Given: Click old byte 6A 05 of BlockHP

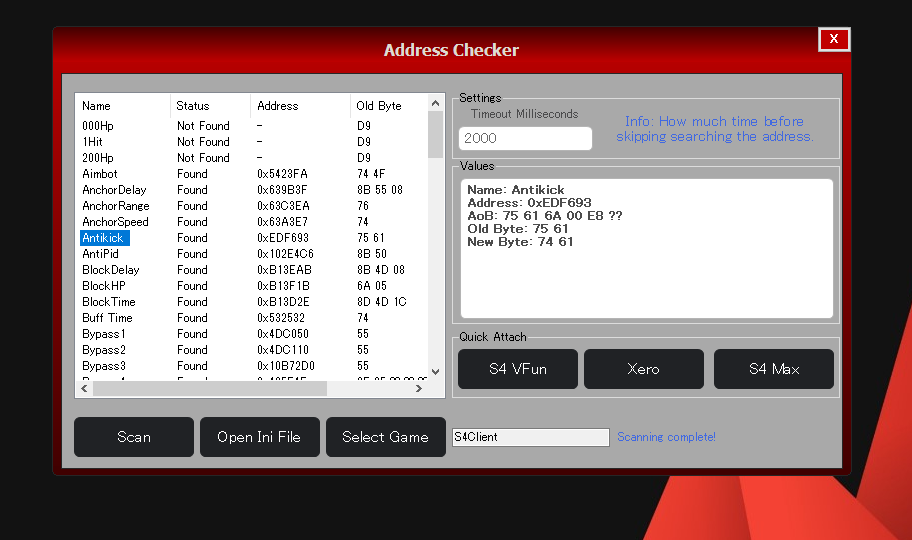Looking at the screenshot, I should 372,286.
